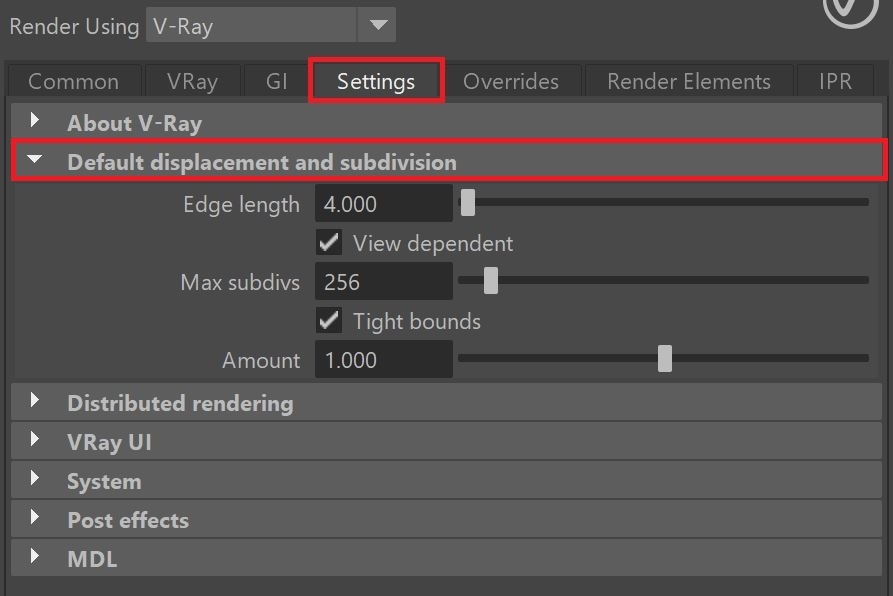This screenshot has width=893, height=596.
Task: Click the Max subdivs value field
Action: tap(384, 282)
